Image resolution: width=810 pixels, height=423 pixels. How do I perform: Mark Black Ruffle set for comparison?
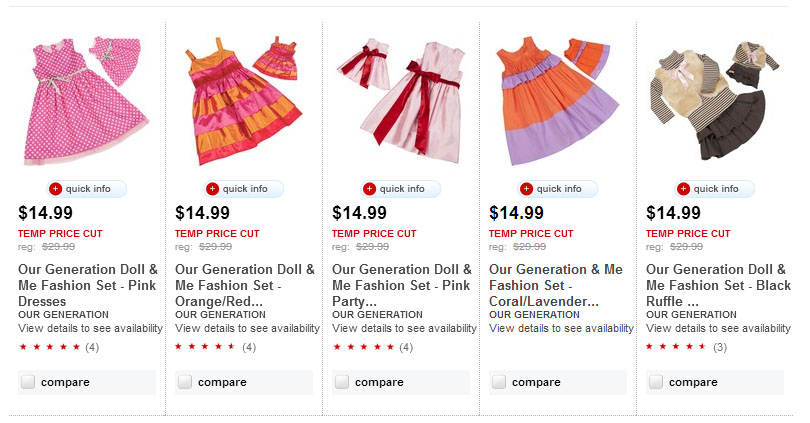(656, 382)
